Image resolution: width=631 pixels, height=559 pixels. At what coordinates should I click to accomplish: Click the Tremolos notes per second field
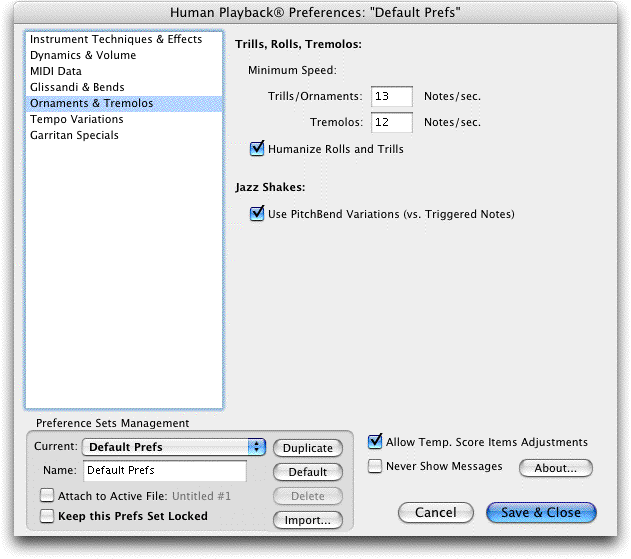392,122
